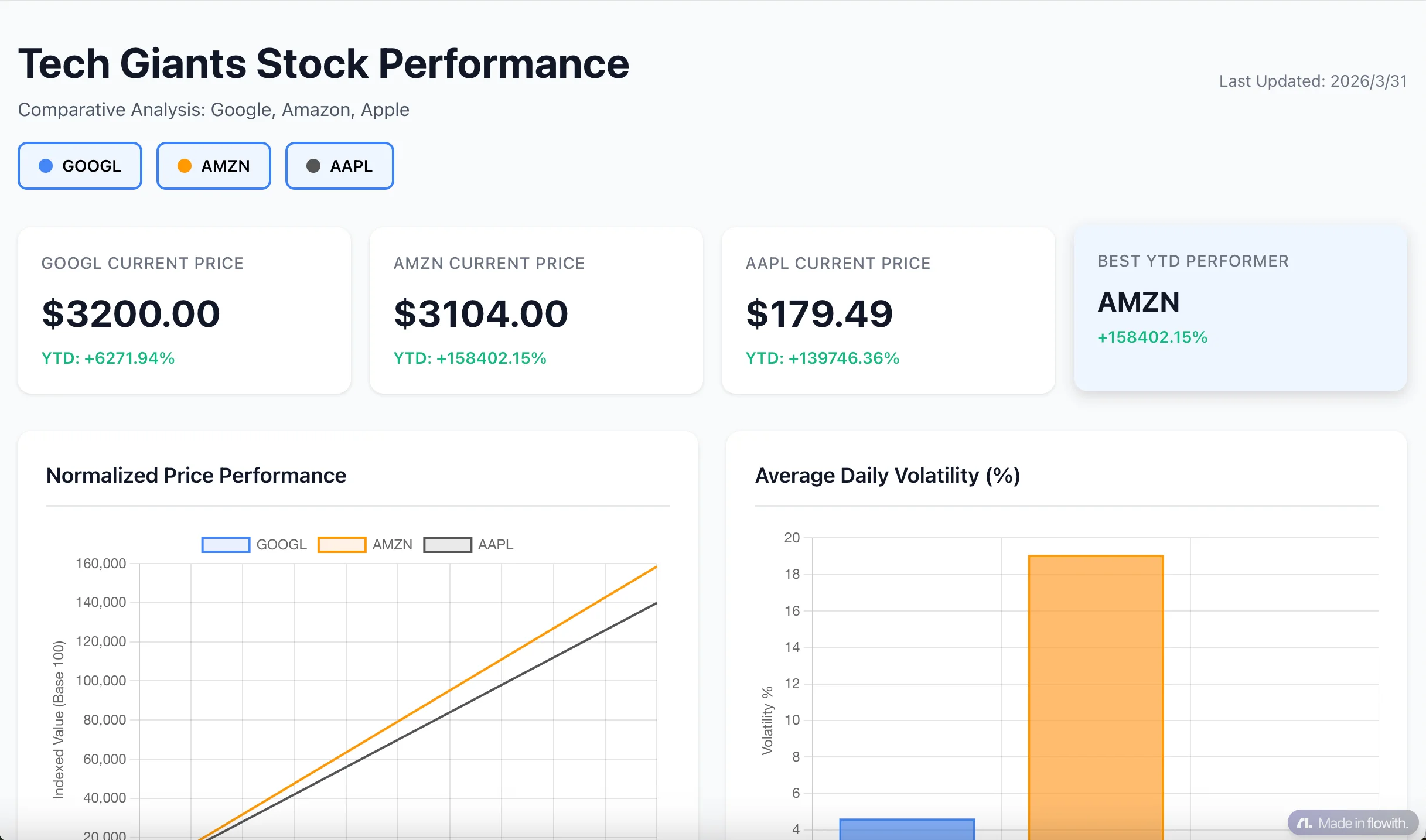The height and width of the screenshot is (840, 1426).
Task: Click the AMZN legend swatch in line chart
Action: 342,545
